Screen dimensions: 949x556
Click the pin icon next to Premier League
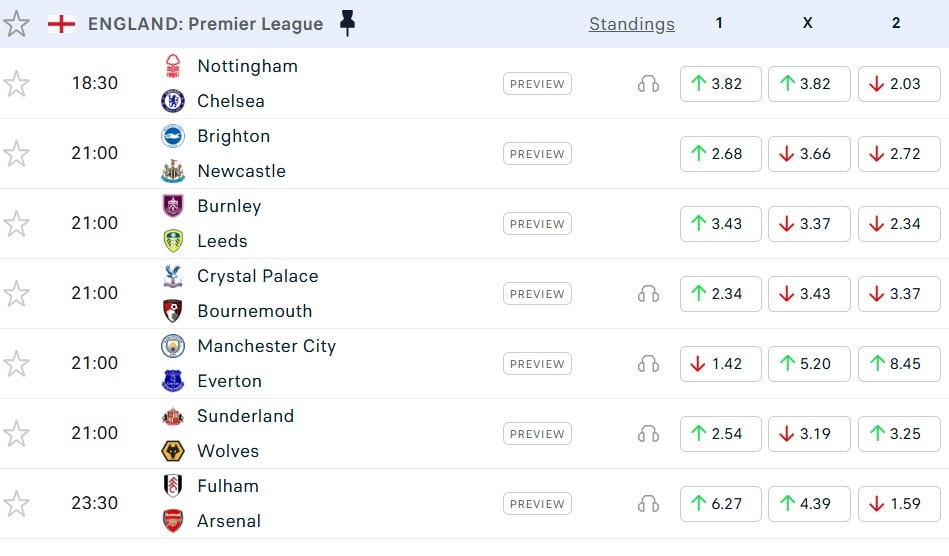coord(347,24)
